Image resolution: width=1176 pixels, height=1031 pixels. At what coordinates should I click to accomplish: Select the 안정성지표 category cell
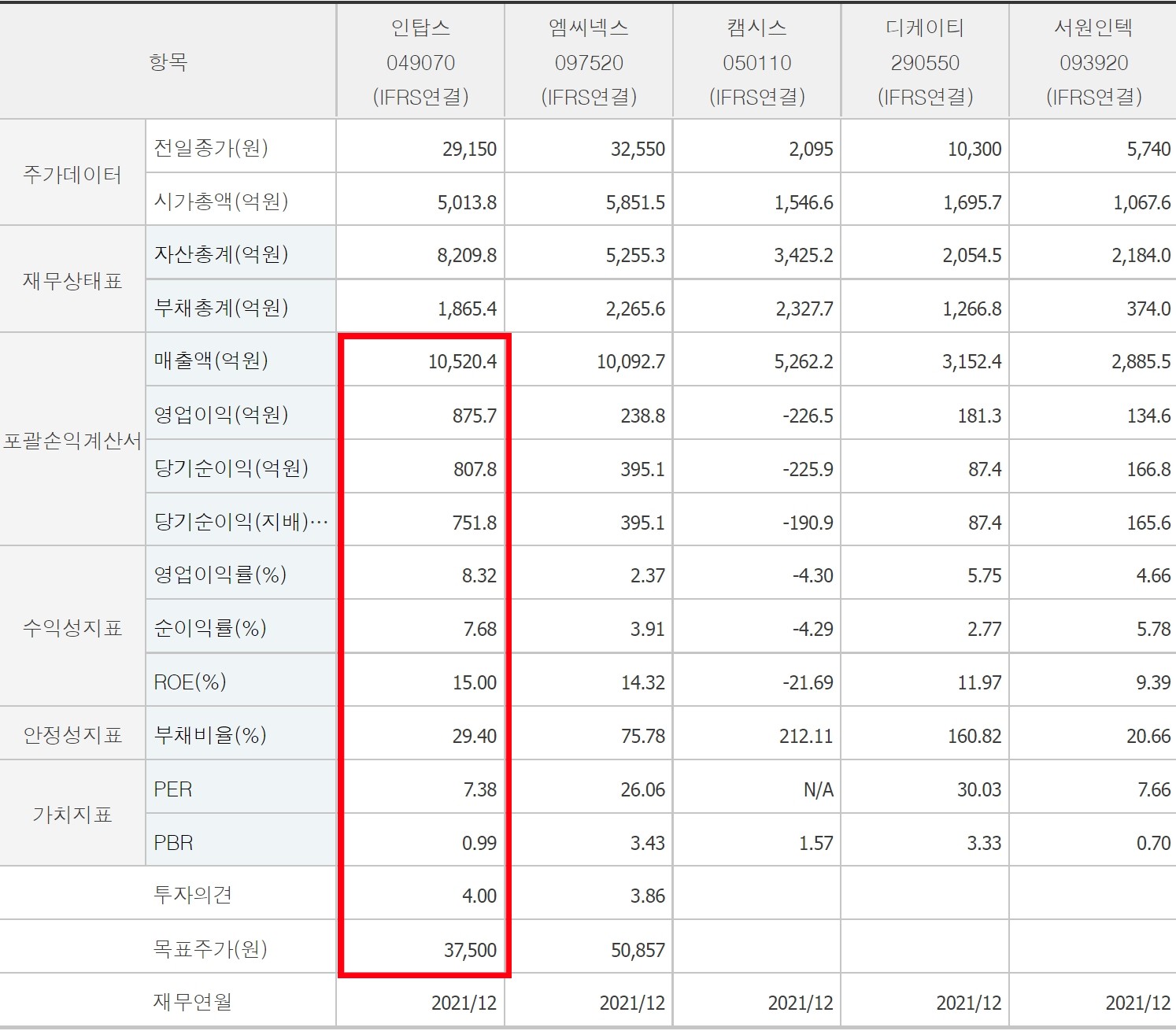pos(72,734)
